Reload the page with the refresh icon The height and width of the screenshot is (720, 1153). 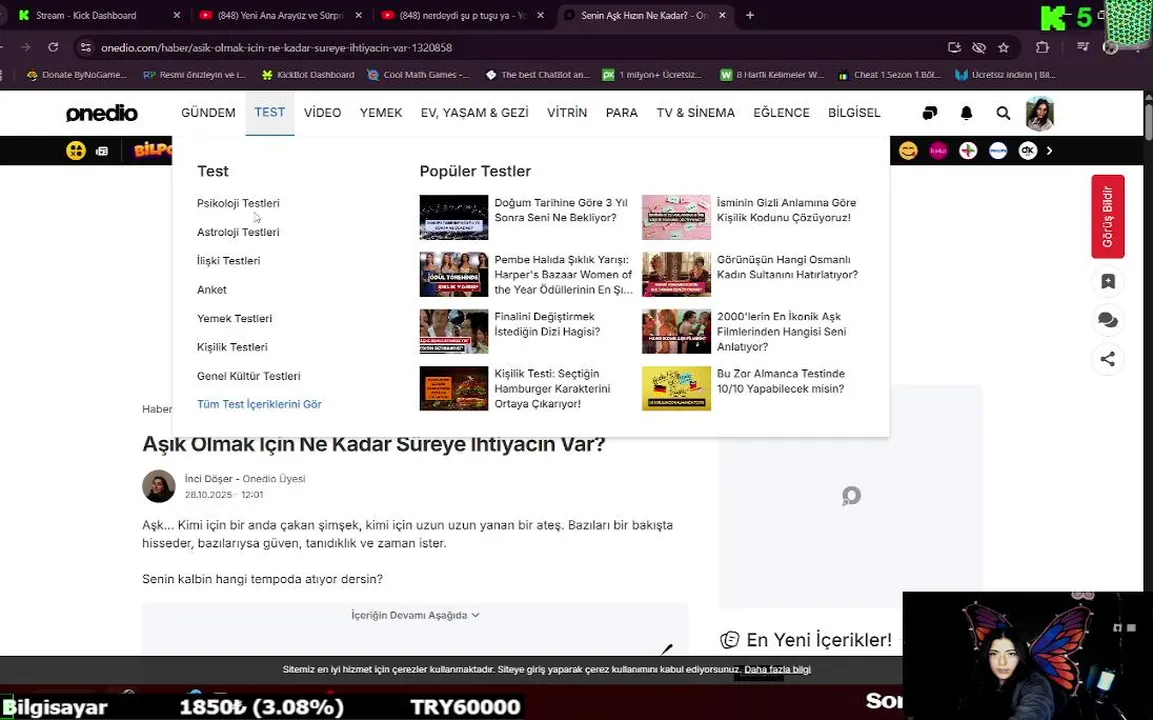tap(53, 47)
